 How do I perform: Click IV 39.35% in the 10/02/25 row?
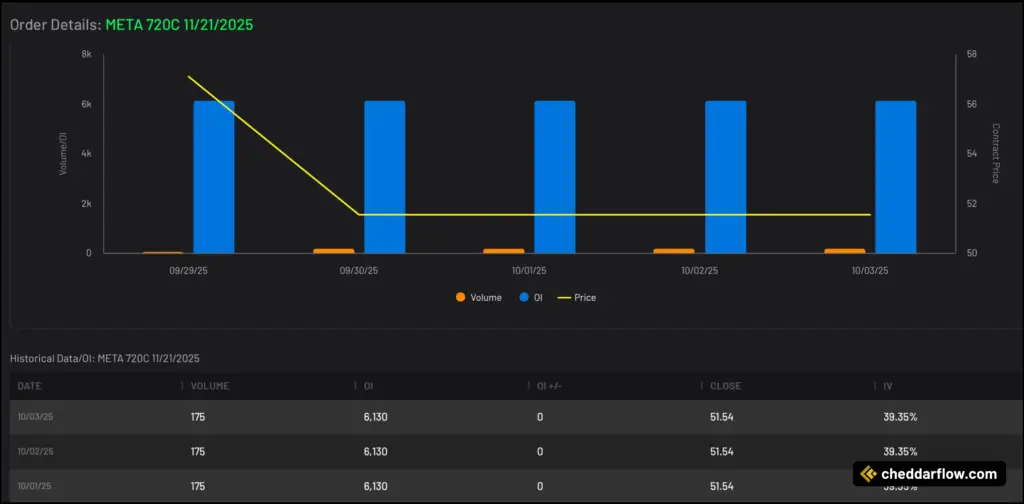(x=900, y=451)
